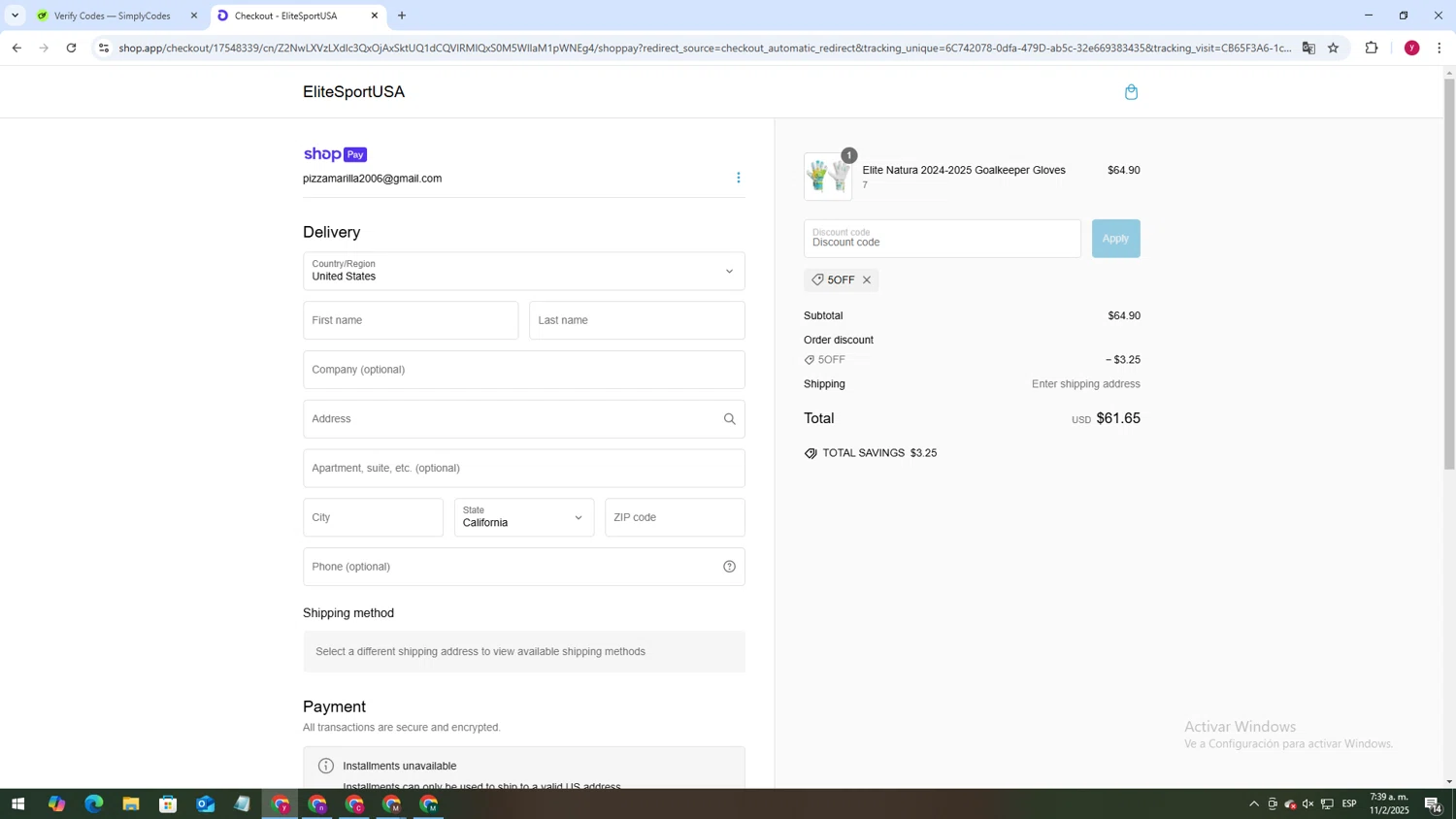1456x819 pixels.
Task: Open the tab search dropdown arrow
Action: click(15, 16)
